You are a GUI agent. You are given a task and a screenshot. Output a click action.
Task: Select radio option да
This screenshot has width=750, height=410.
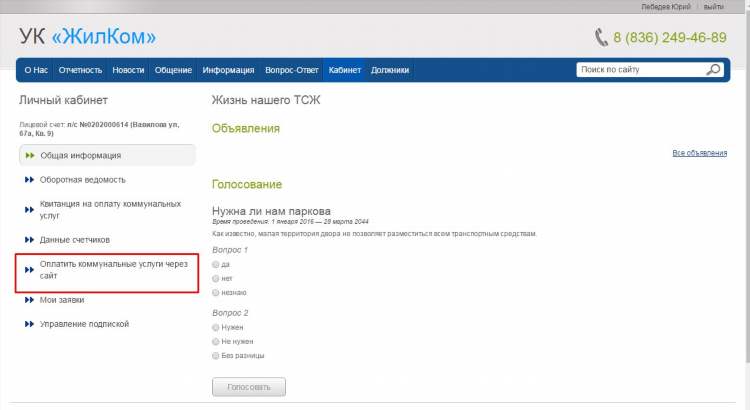(x=216, y=264)
